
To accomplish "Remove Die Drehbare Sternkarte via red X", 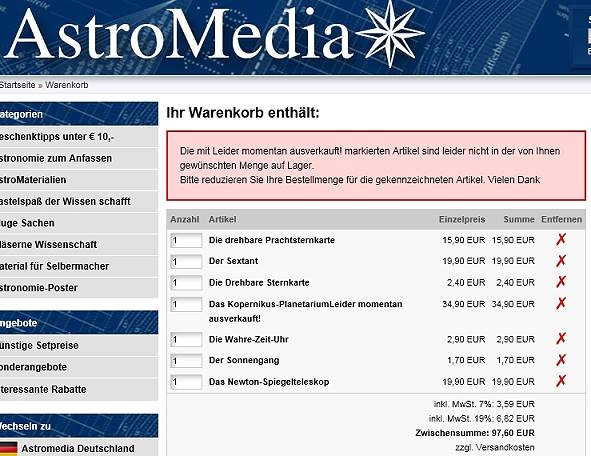I will pos(561,282).
